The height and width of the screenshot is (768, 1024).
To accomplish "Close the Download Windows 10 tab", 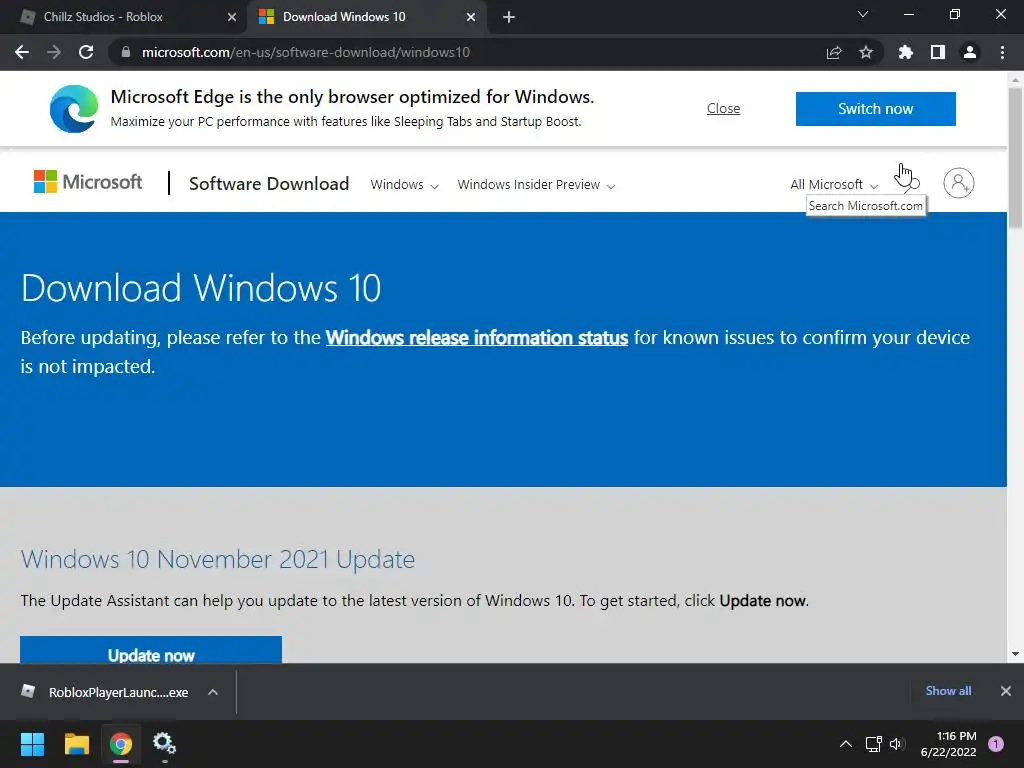I will (x=471, y=17).
